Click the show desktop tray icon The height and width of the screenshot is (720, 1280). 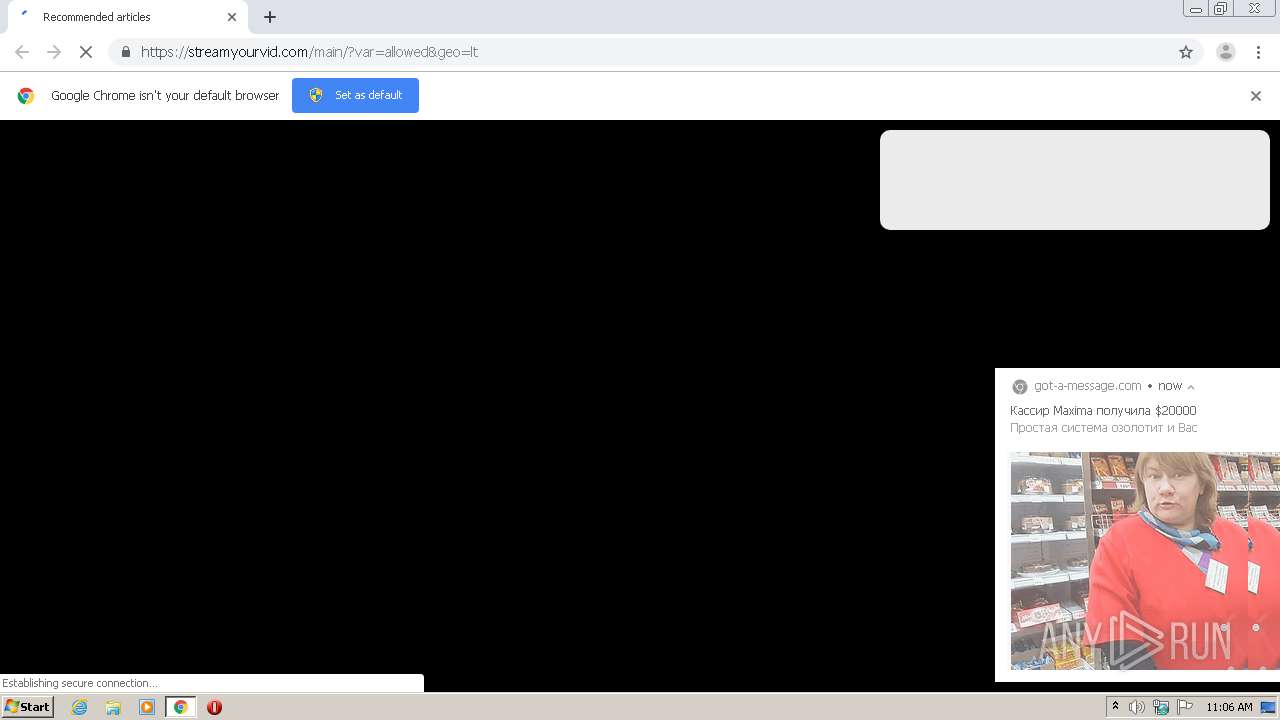click(x=1268, y=707)
